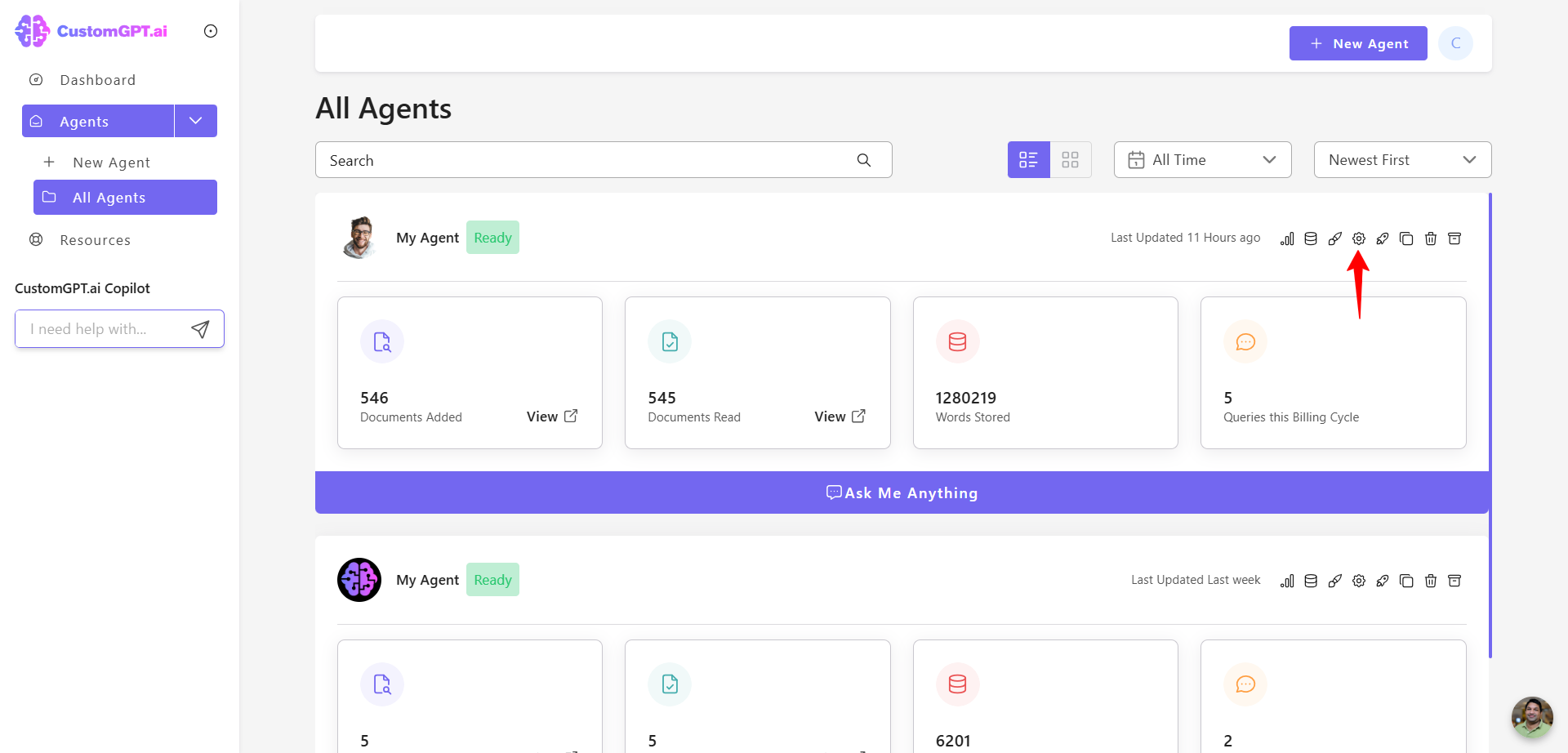This screenshot has height=753, width=1568.
Task: Open brush customize icon for 11-hours-ago agent
Action: click(x=1334, y=238)
